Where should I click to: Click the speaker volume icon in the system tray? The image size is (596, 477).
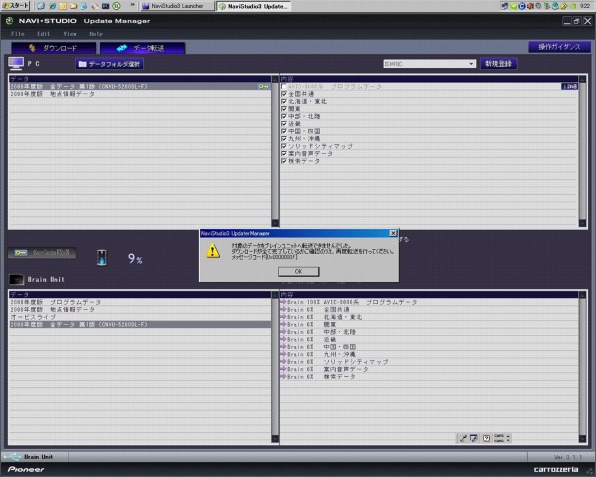530,6
